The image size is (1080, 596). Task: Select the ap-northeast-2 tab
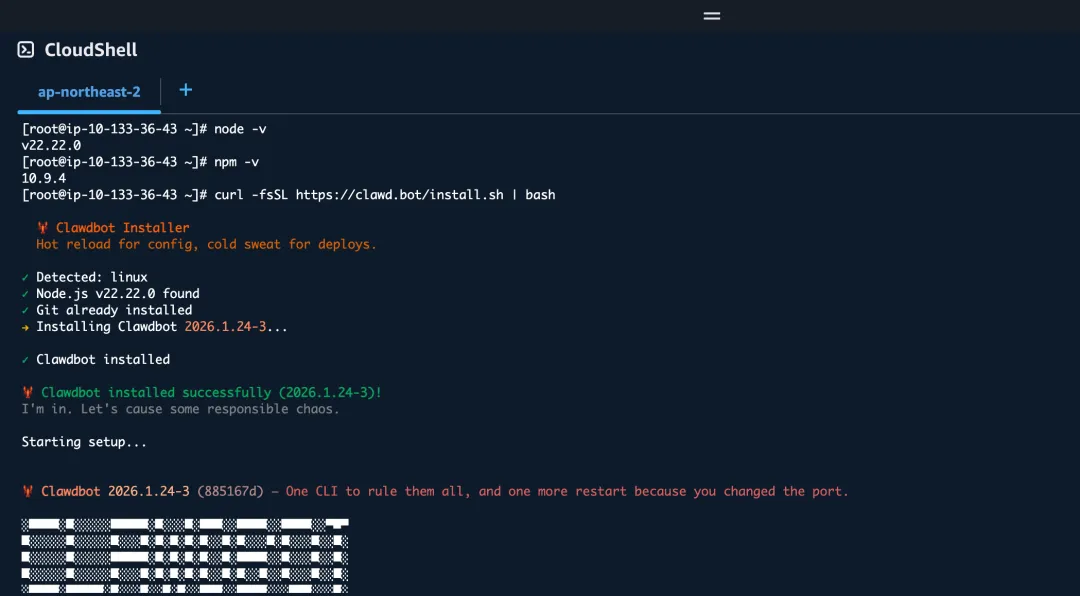89,92
